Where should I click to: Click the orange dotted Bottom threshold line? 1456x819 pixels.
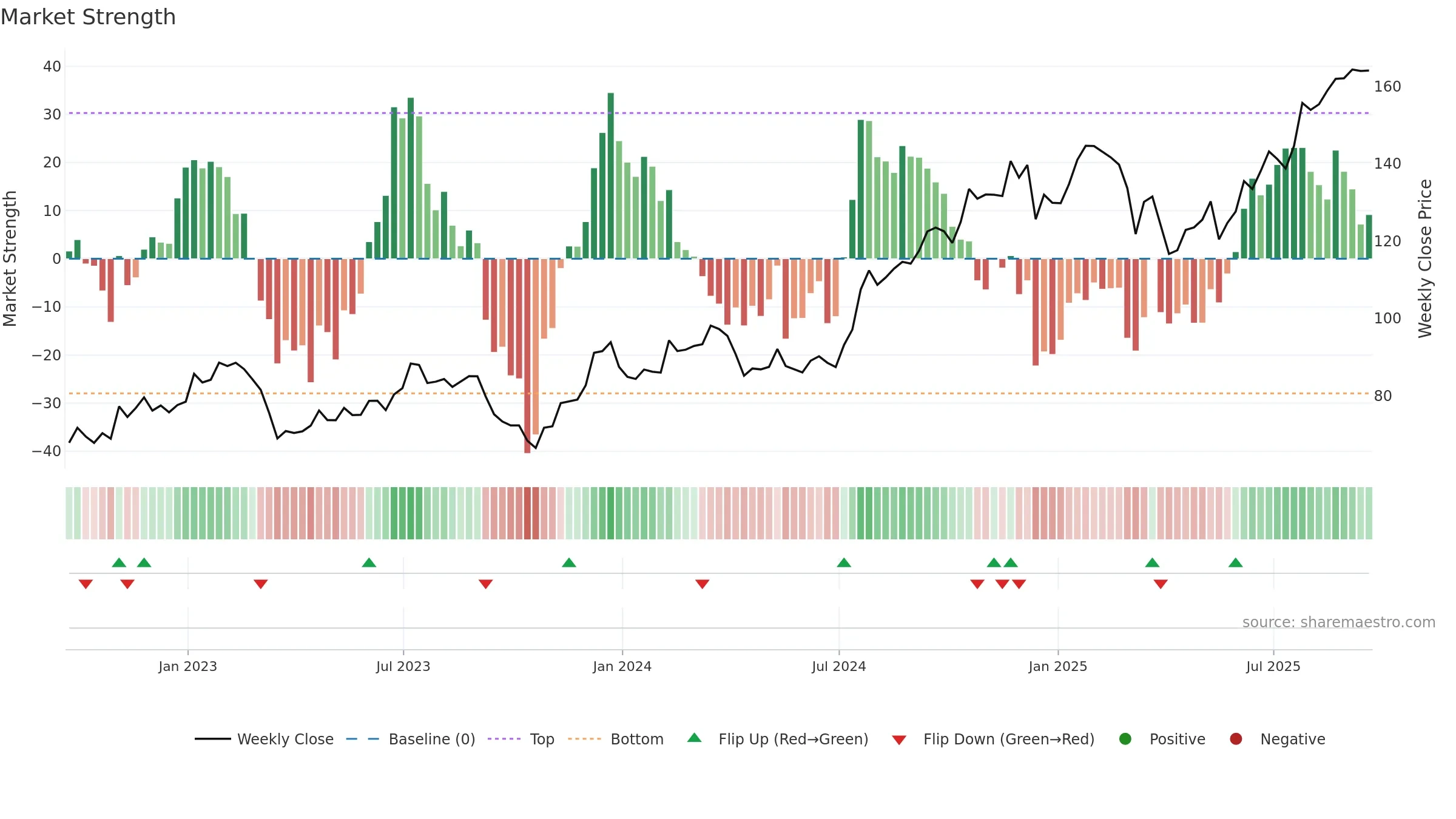719,393
